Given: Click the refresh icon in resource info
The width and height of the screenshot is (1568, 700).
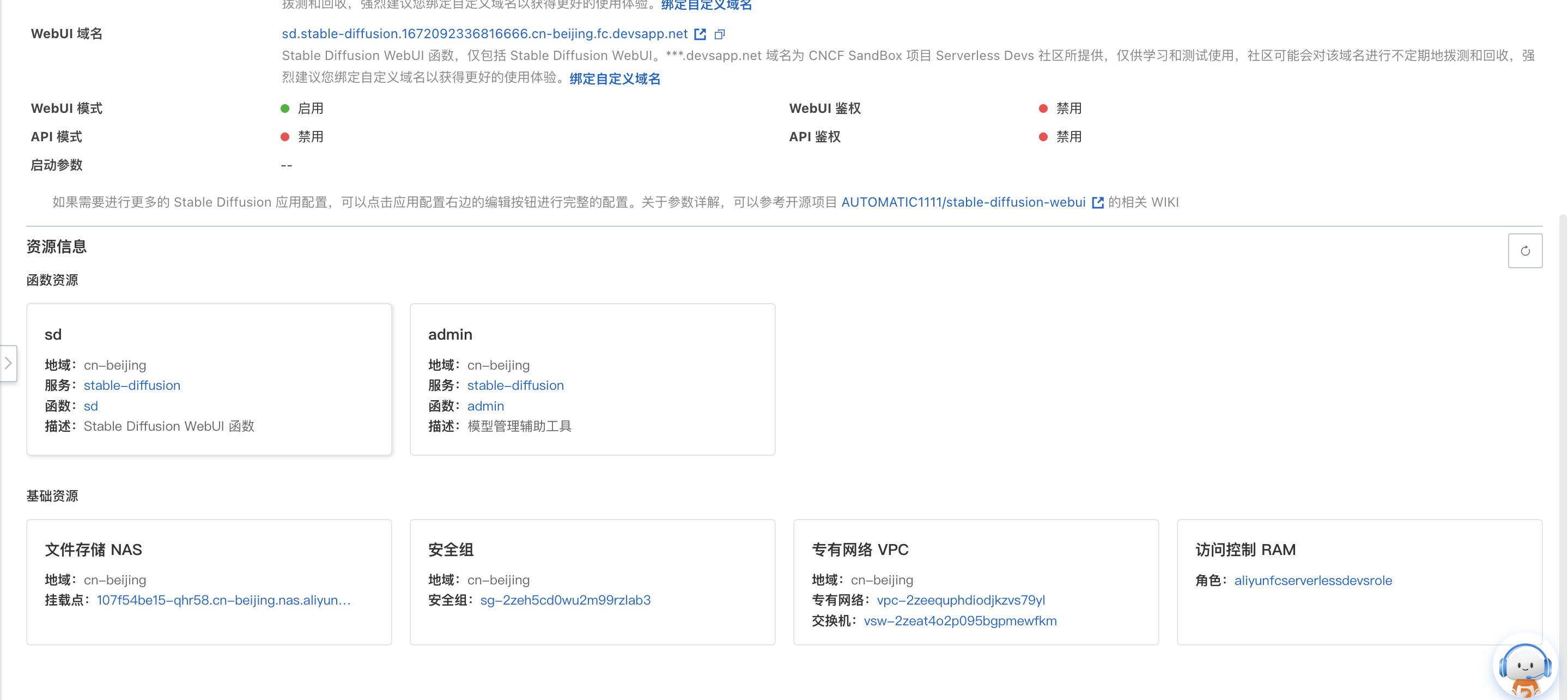Looking at the screenshot, I should tap(1525, 250).
